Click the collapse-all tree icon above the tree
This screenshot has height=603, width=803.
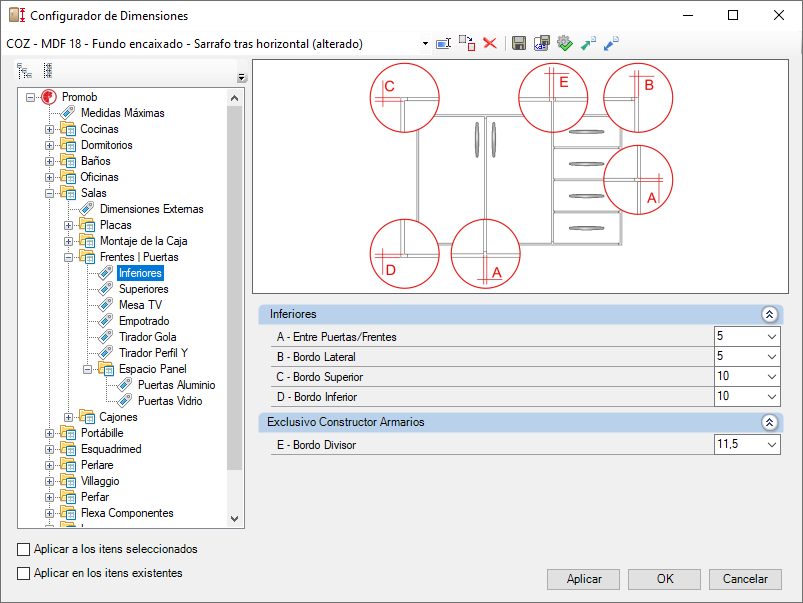point(48,71)
